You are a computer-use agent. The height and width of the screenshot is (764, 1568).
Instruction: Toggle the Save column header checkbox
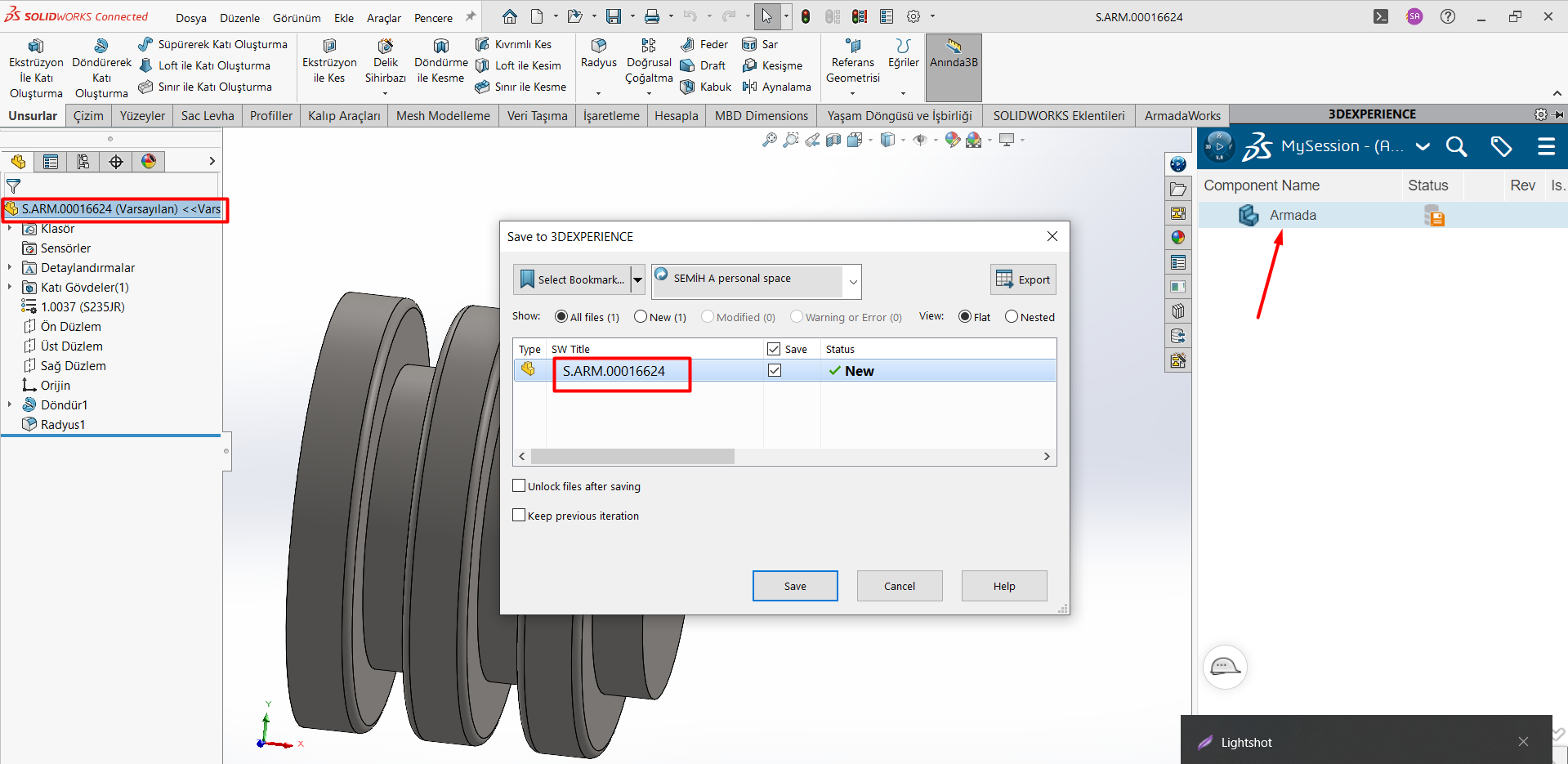coord(774,349)
